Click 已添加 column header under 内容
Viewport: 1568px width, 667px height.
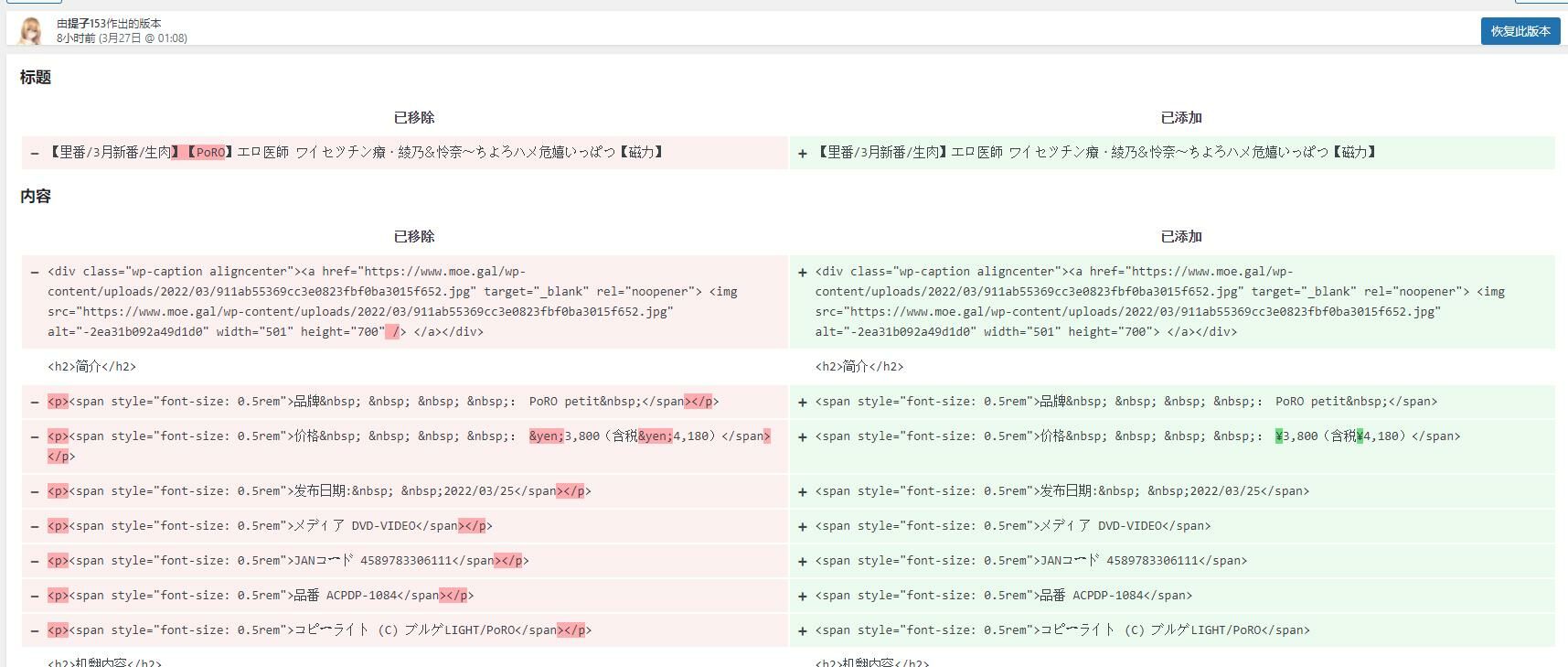pos(1180,237)
